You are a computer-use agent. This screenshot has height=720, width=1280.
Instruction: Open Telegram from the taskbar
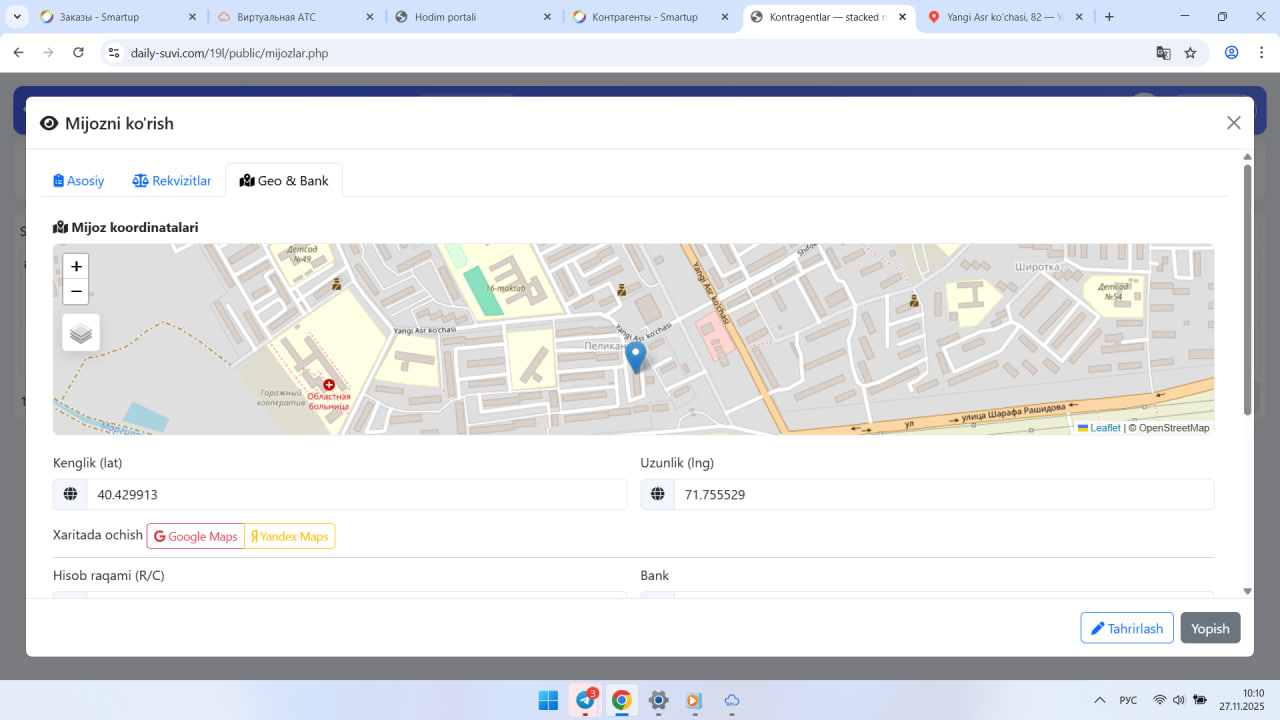[x=585, y=700]
